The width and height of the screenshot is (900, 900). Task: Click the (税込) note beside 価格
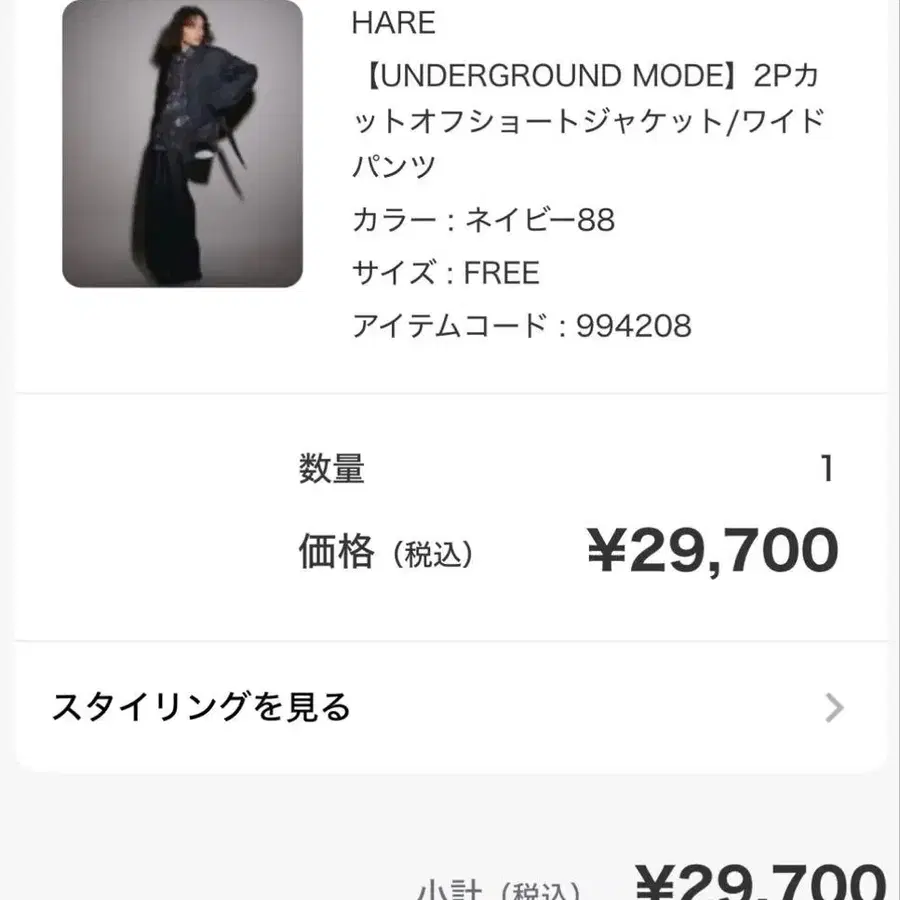pyautogui.click(x=432, y=556)
